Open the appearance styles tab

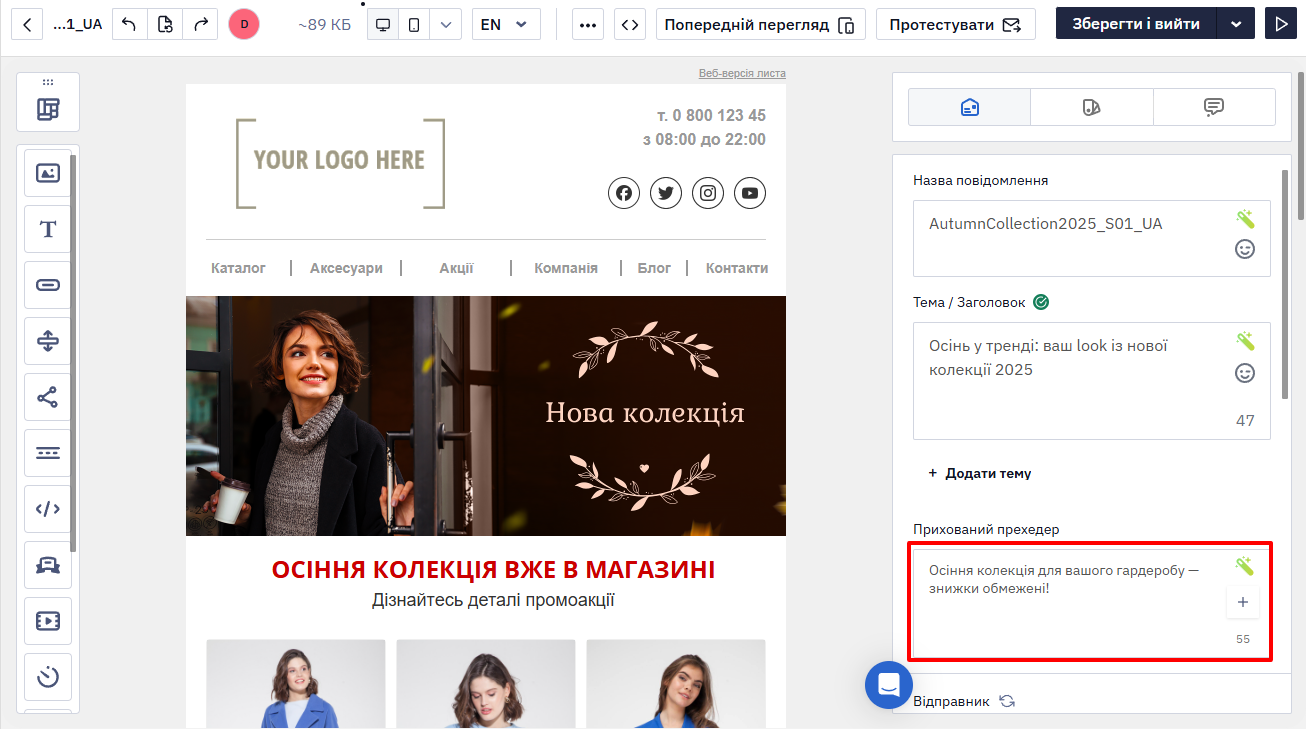(1092, 107)
